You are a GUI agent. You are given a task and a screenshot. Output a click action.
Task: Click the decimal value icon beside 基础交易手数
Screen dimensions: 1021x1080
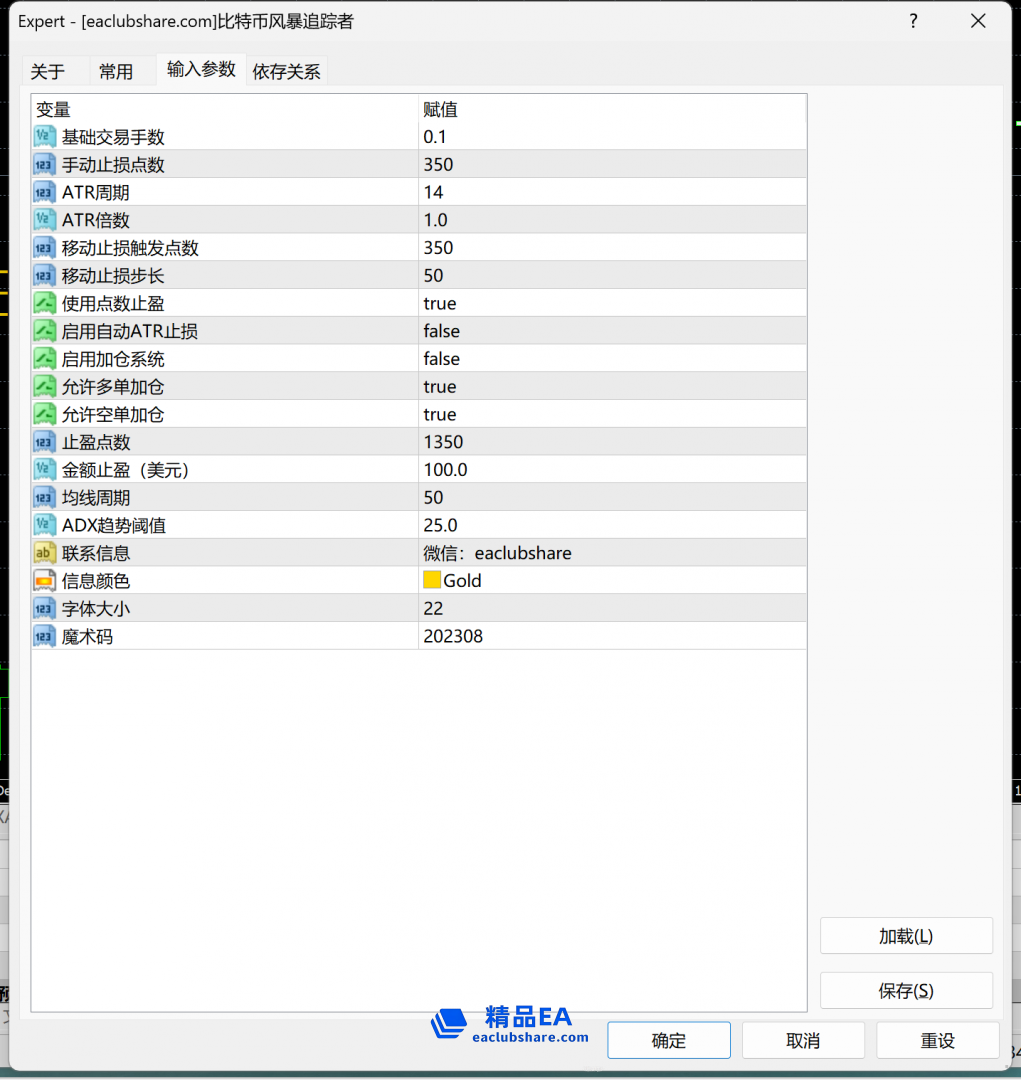[44, 136]
